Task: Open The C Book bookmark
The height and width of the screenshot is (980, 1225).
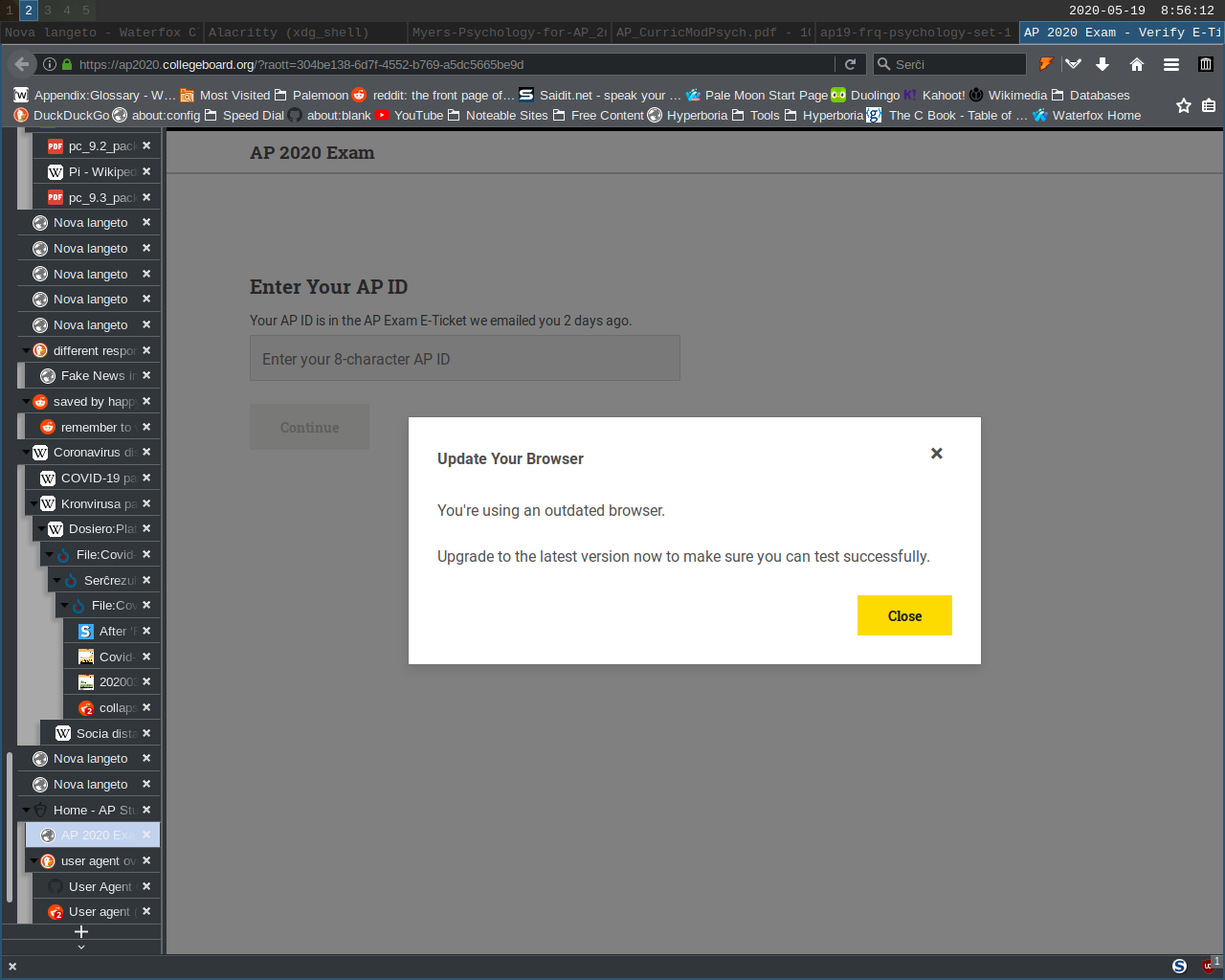Action: [x=947, y=115]
